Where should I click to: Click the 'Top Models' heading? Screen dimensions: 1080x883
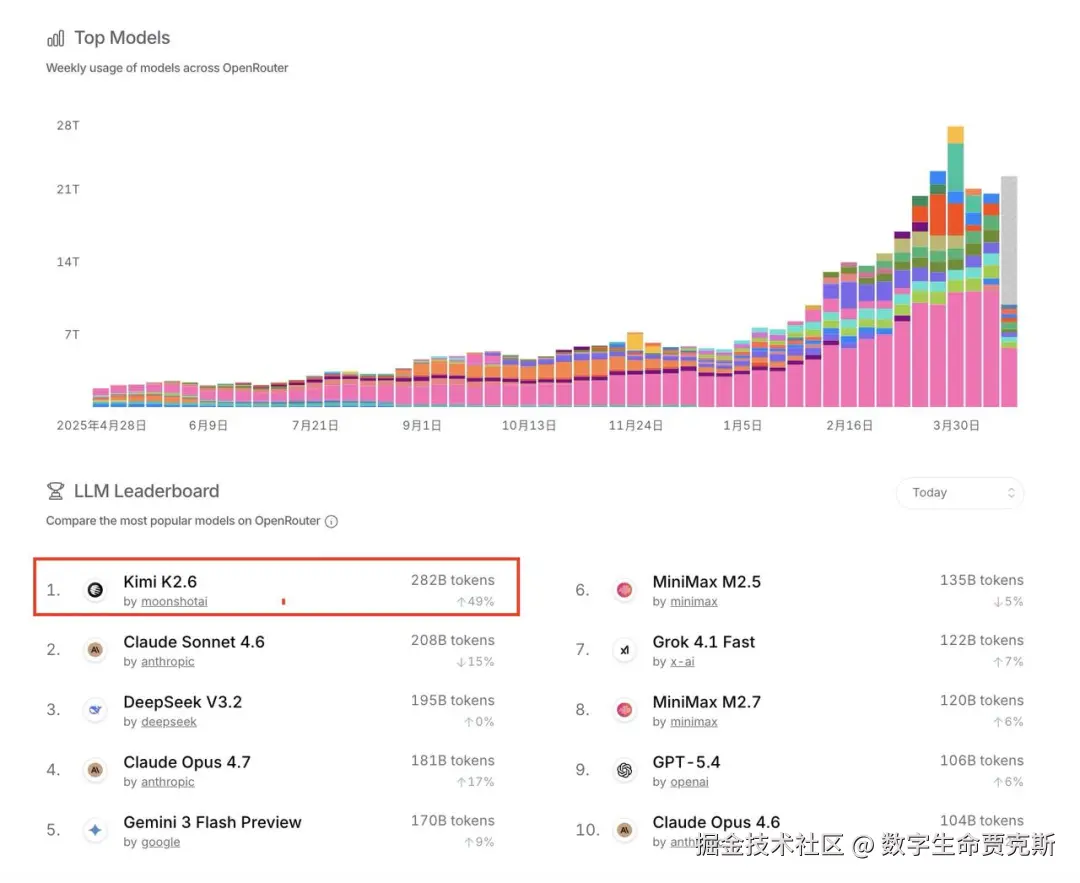(x=122, y=38)
